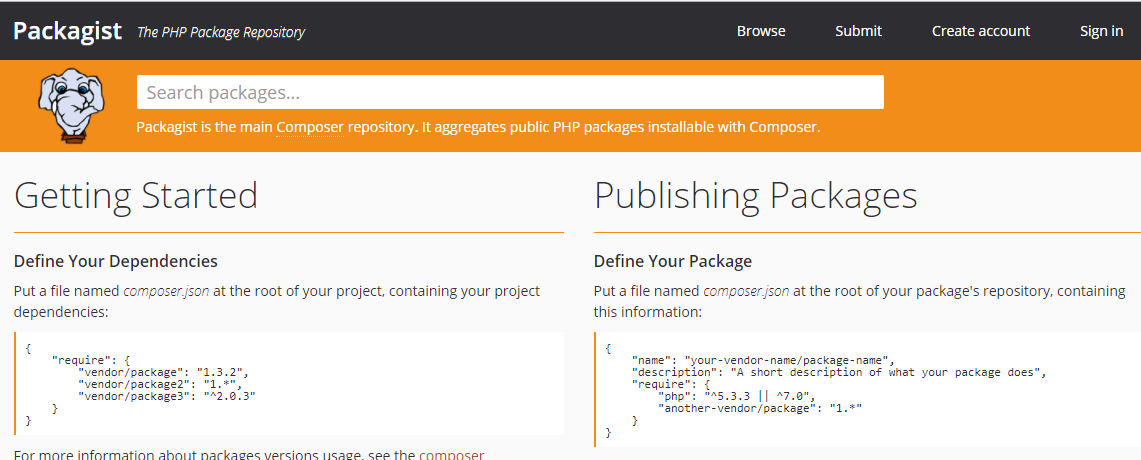Viewport: 1141px width, 460px height.
Task: Select the Define Your Dependencies subheading
Action: (115, 261)
